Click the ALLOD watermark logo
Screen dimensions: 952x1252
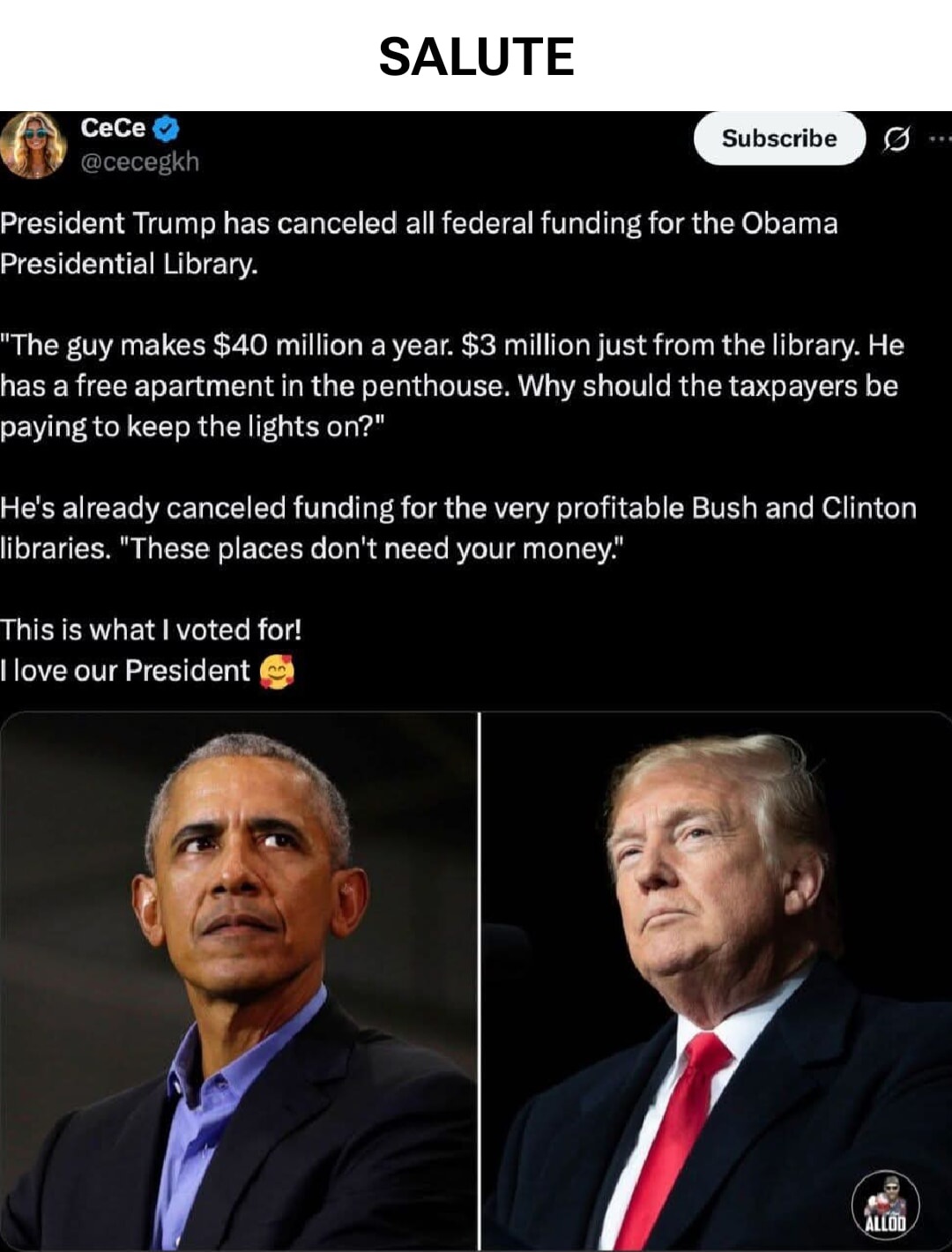click(886, 1204)
